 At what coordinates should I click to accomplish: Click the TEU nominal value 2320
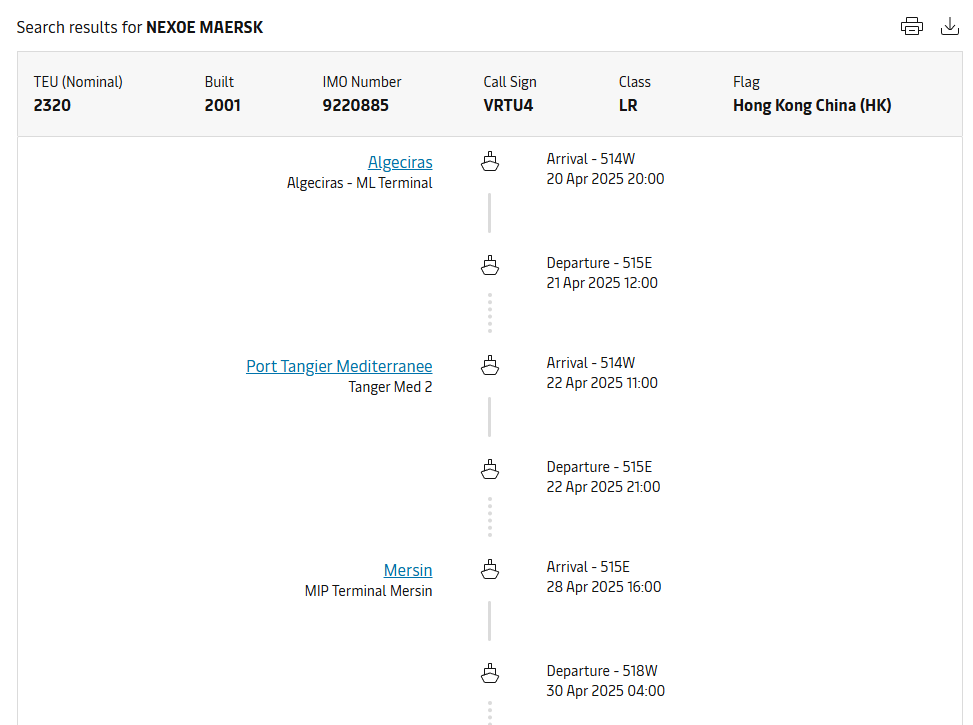52,105
